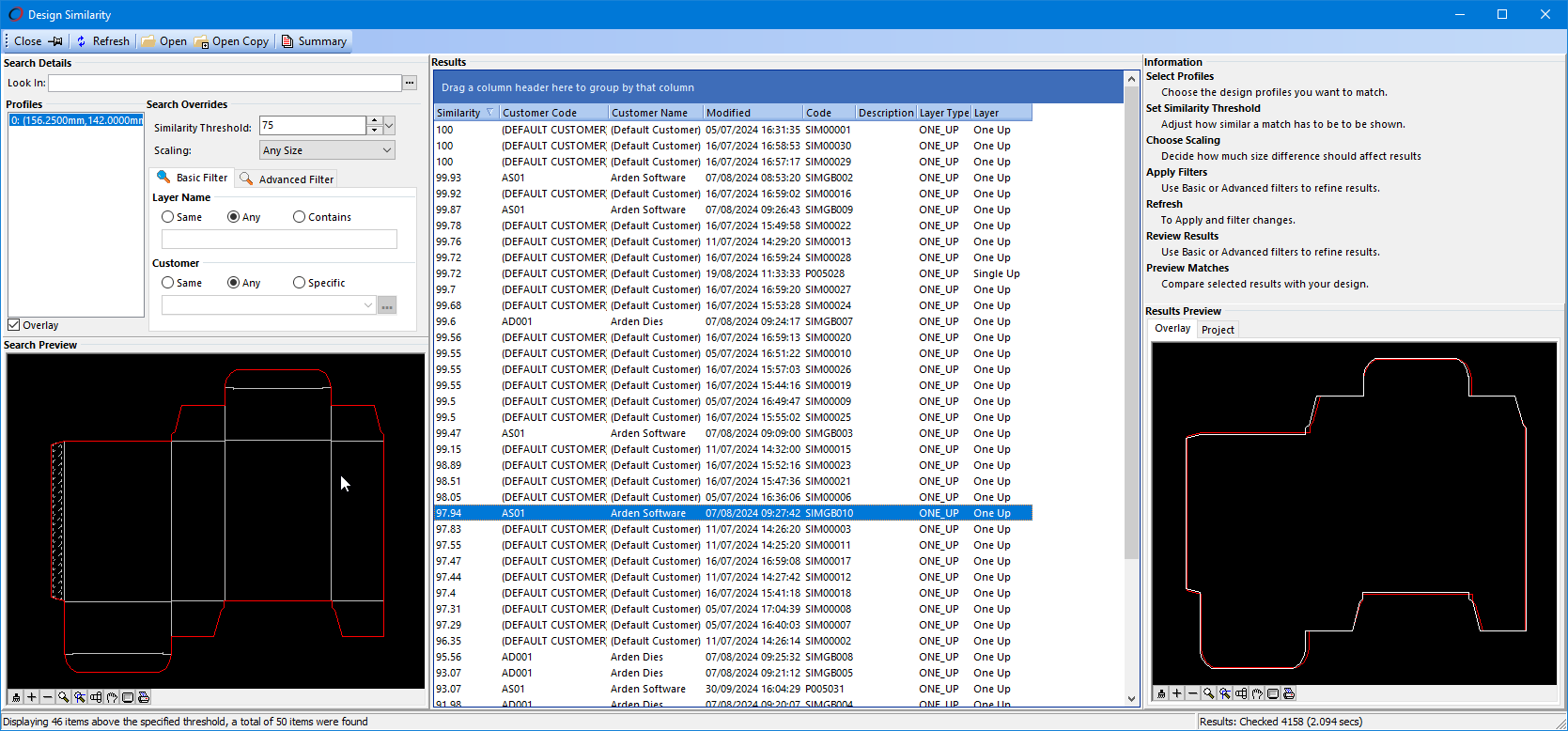Select magnifier zoom tool in Results Preview toolbar
This screenshot has width=1568, height=731.
[1209, 693]
